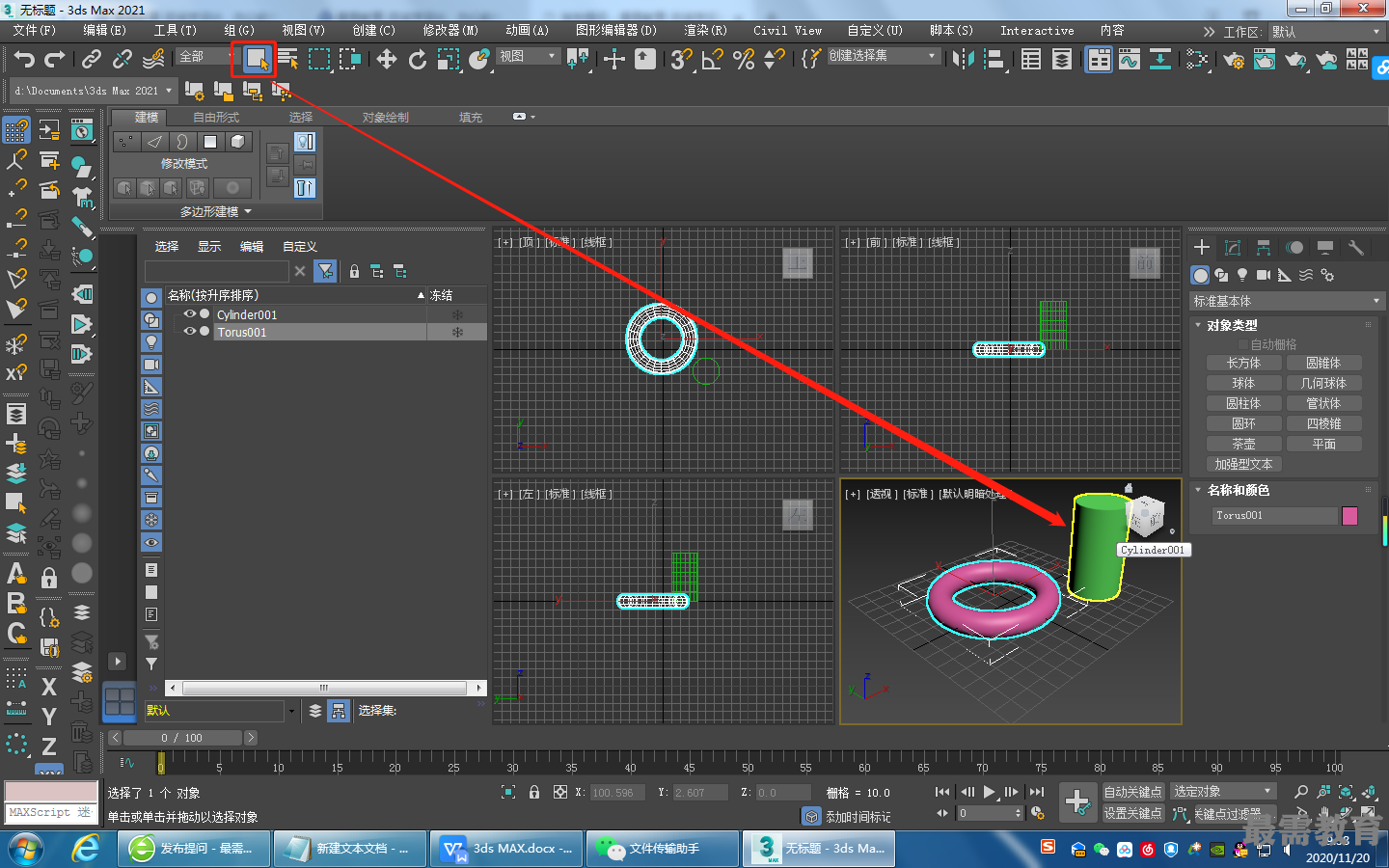Click the 圆环 torus button
1389x868 pixels.
(x=1244, y=423)
